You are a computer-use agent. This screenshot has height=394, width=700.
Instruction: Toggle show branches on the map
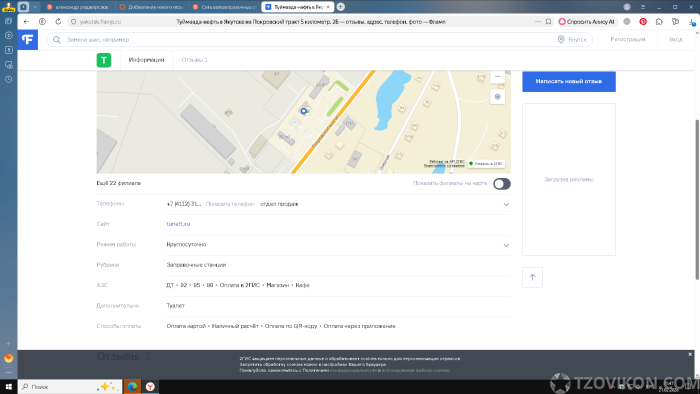[x=502, y=184]
